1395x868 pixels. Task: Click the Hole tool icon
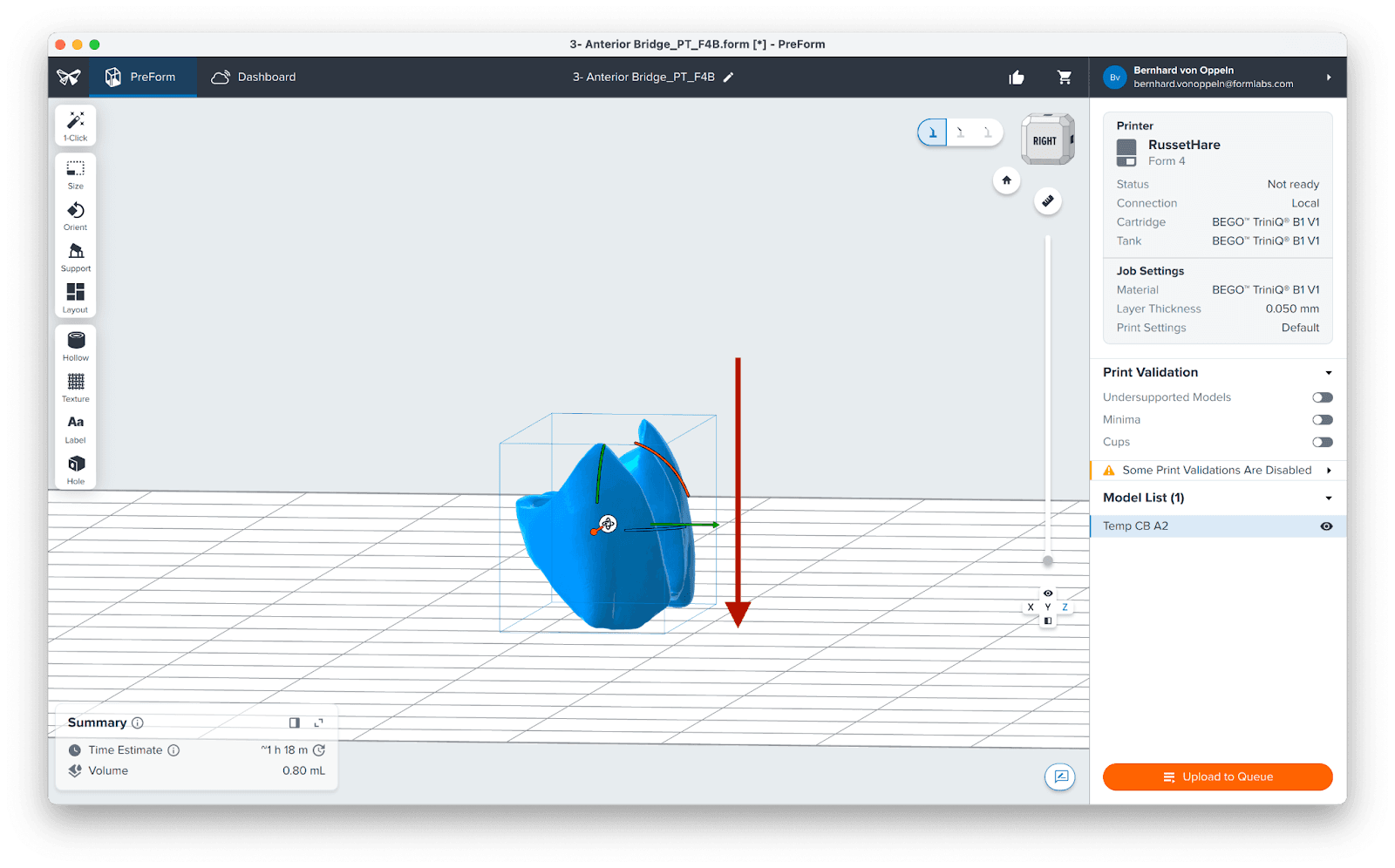pos(76,469)
